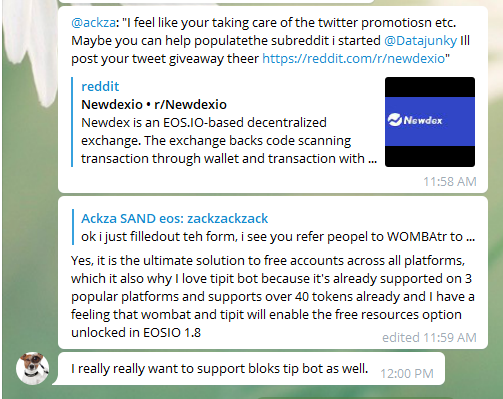Click the 11:58 AM message timestamp
The image size is (503, 399).
click(x=450, y=182)
